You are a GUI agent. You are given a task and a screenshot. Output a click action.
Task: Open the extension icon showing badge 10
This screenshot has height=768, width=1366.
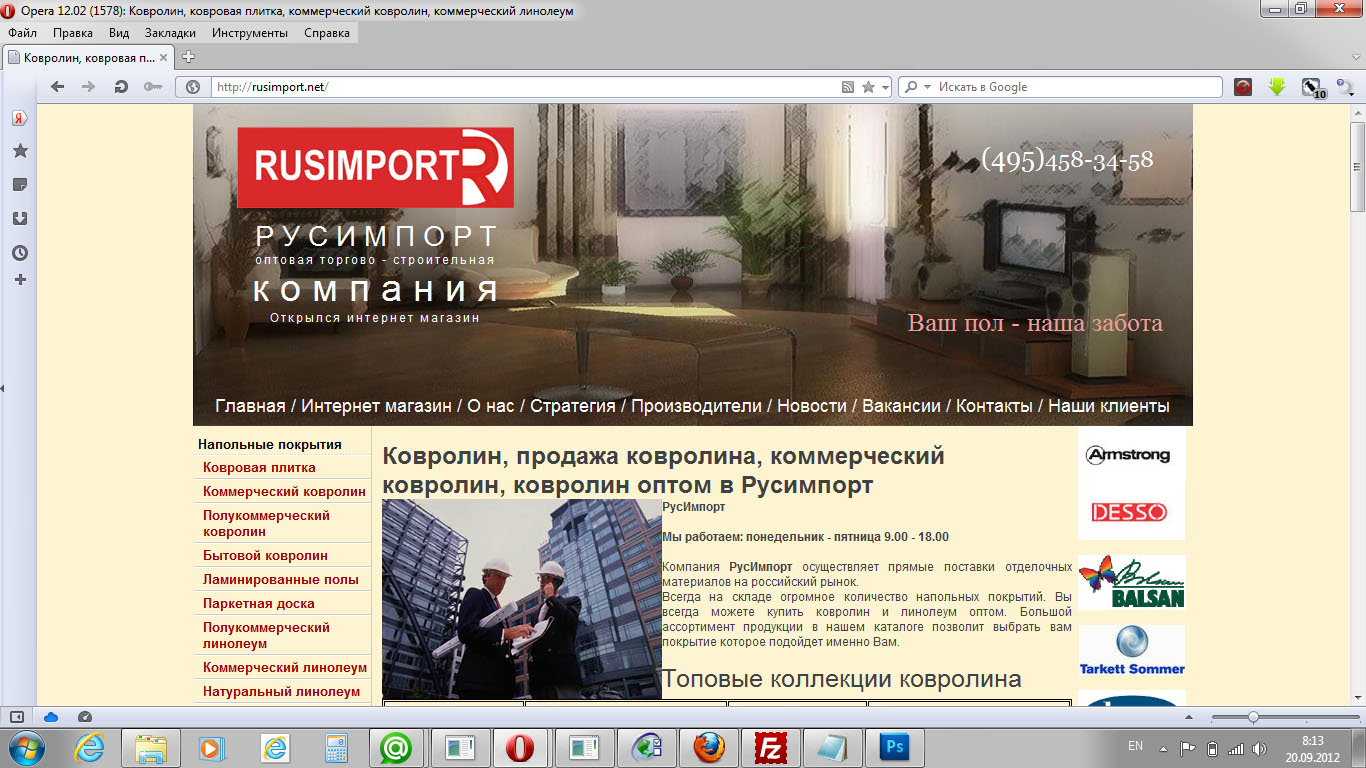click(x=1313, y=88)
